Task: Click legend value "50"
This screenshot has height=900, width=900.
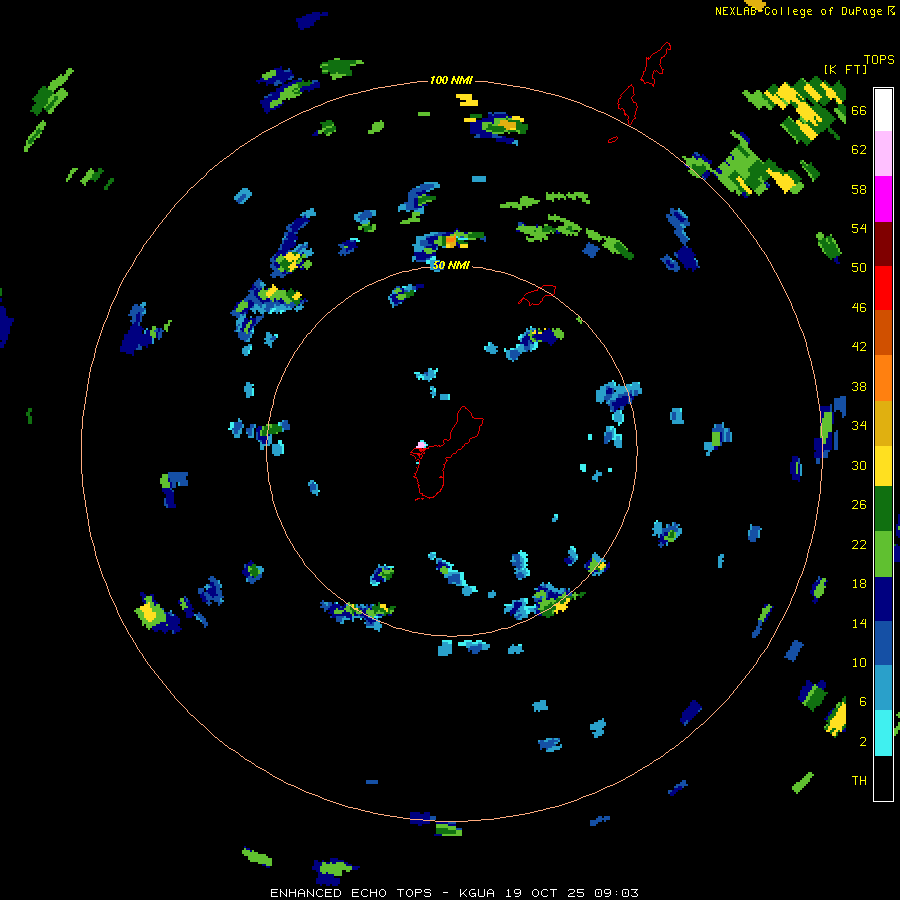Action: (x=859, y=267)
